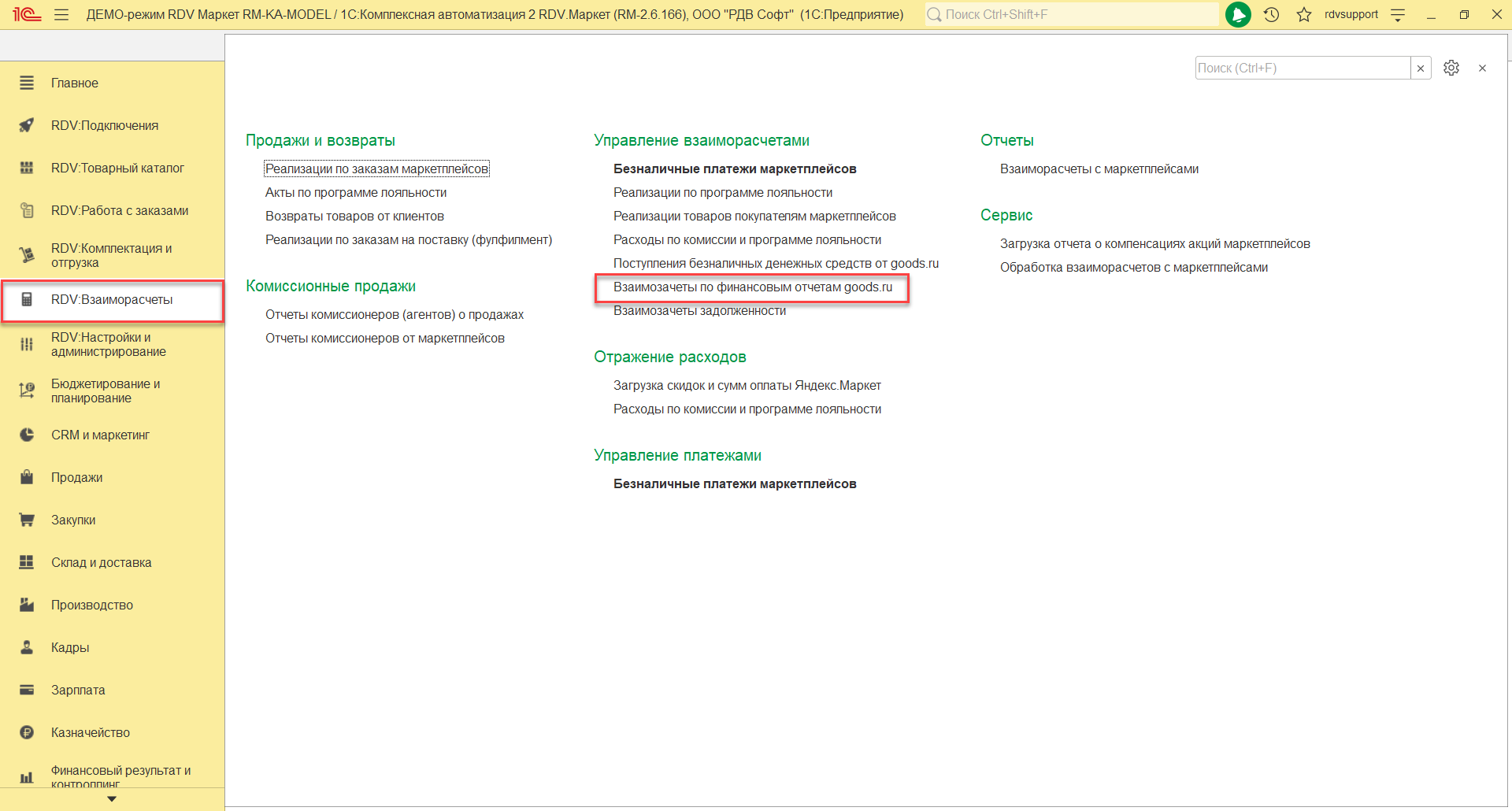Click the RDV:Настройки и администрирование icon
Viewport: 1512px width, 811px height.
pos(27,344)
